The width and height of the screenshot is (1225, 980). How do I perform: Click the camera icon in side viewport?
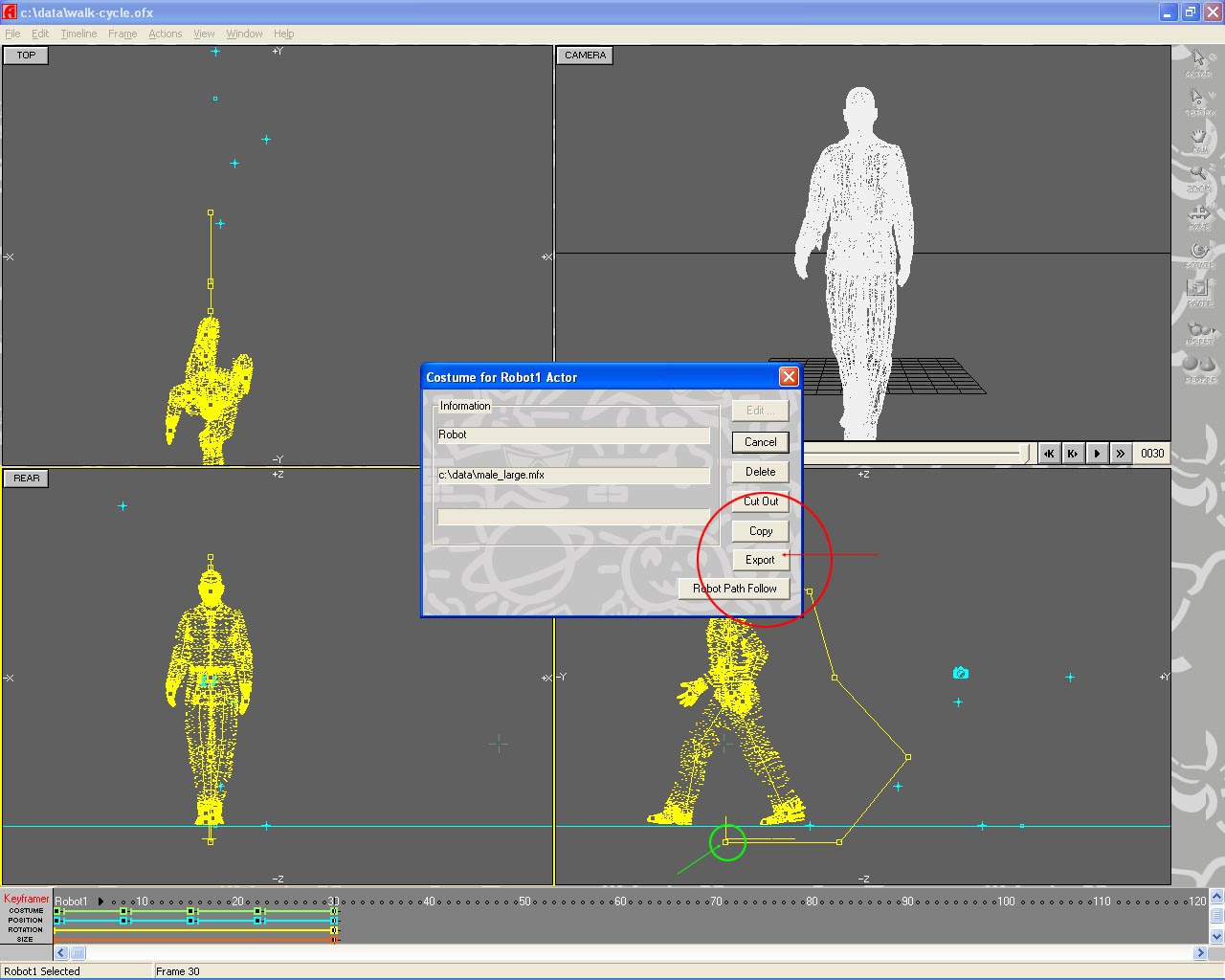961,674
